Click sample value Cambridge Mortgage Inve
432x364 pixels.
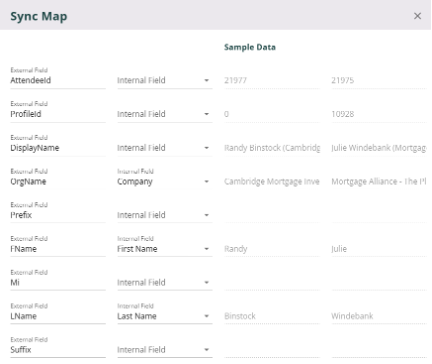pos(272,181)
